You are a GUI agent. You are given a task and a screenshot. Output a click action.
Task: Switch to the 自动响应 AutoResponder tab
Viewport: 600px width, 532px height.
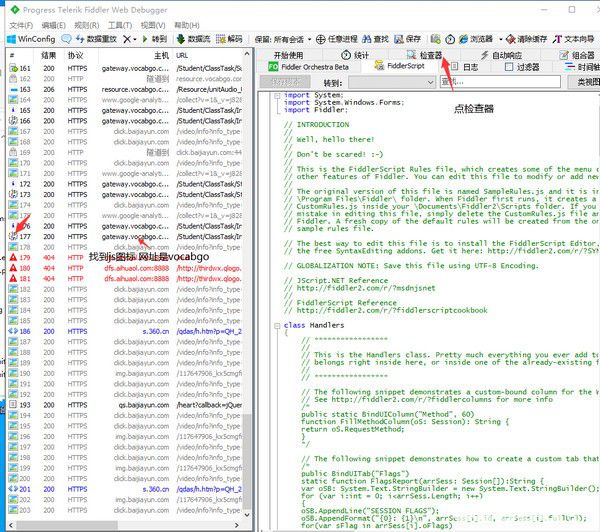pos(501,55)
